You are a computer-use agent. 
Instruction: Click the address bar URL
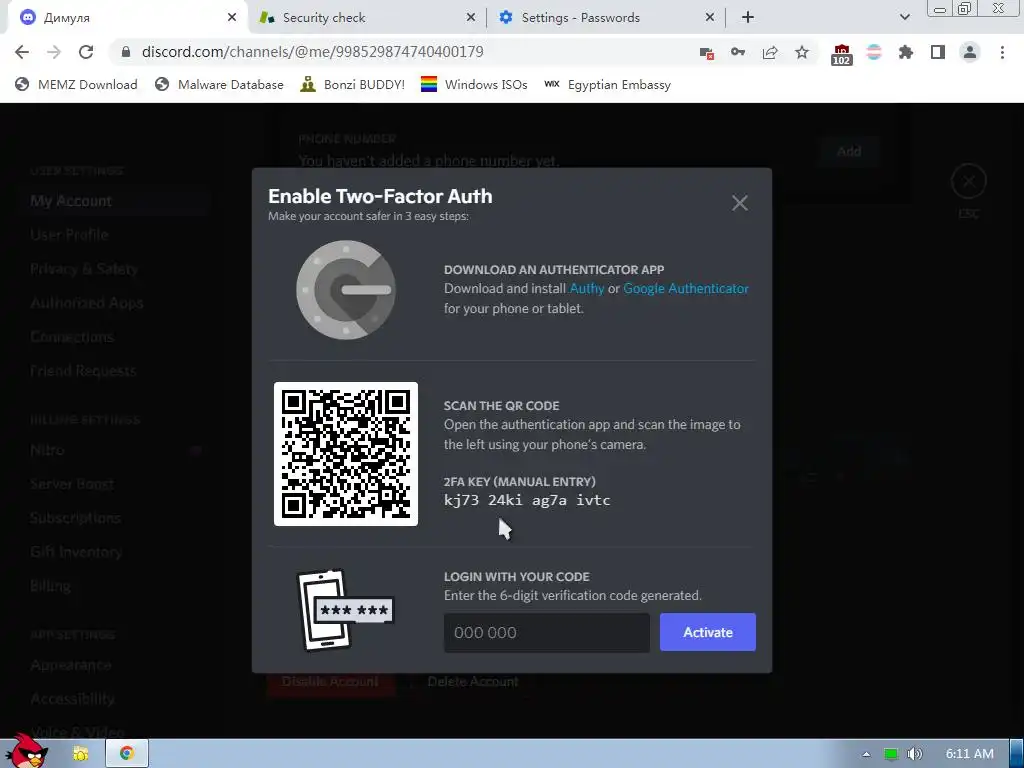click(312, 52)
